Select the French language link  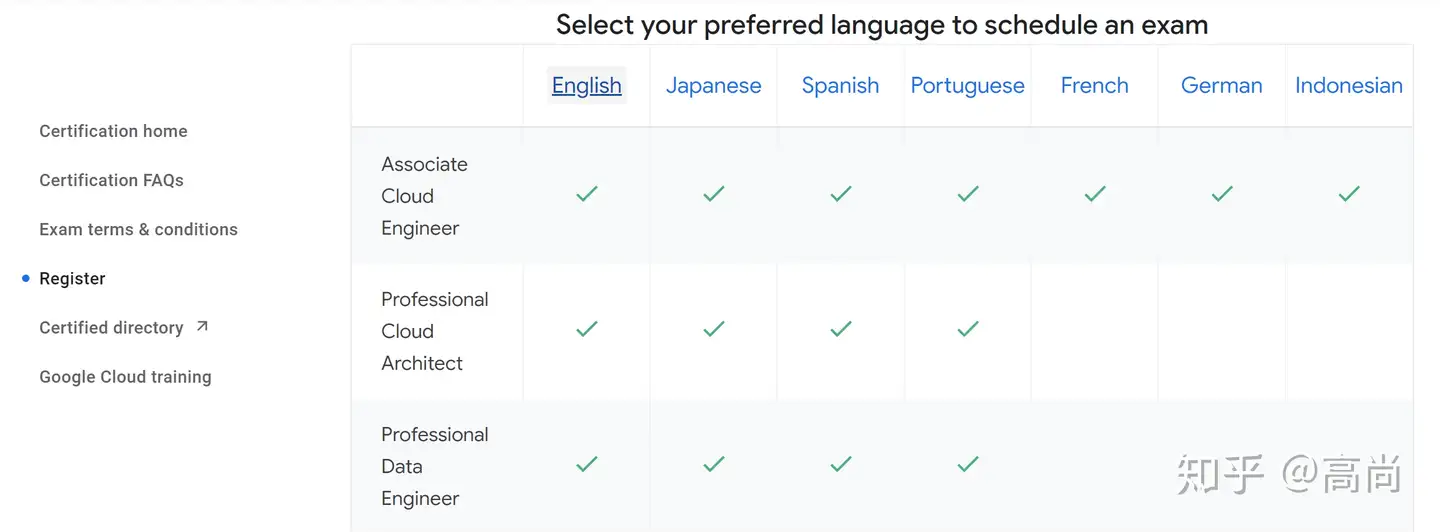coord(1095,86)
